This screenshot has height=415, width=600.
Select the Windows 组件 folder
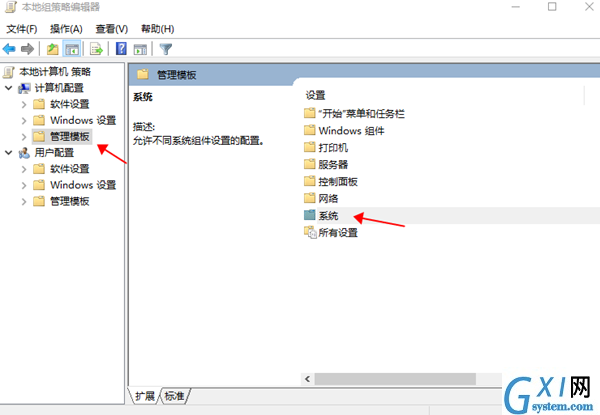tap(344, 131)
